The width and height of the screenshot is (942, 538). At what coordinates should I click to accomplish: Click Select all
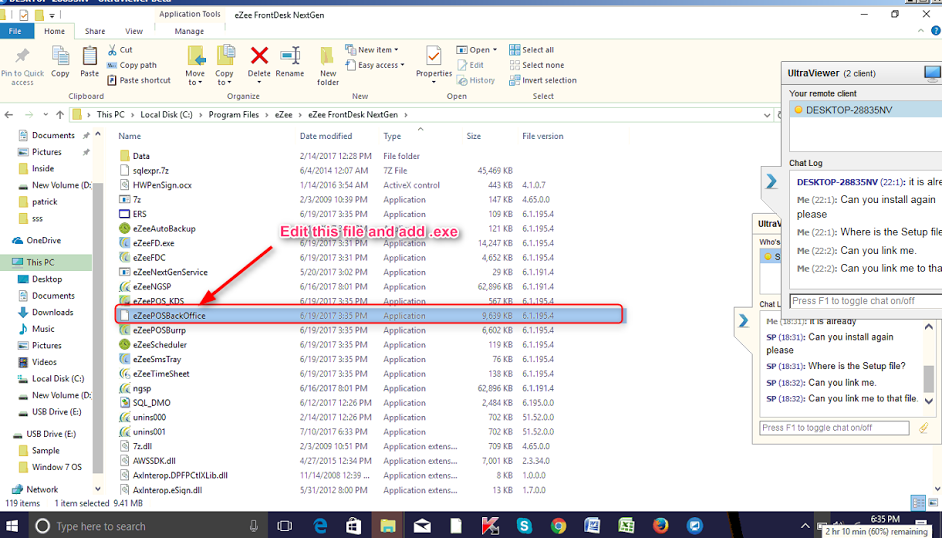[532, 50]
